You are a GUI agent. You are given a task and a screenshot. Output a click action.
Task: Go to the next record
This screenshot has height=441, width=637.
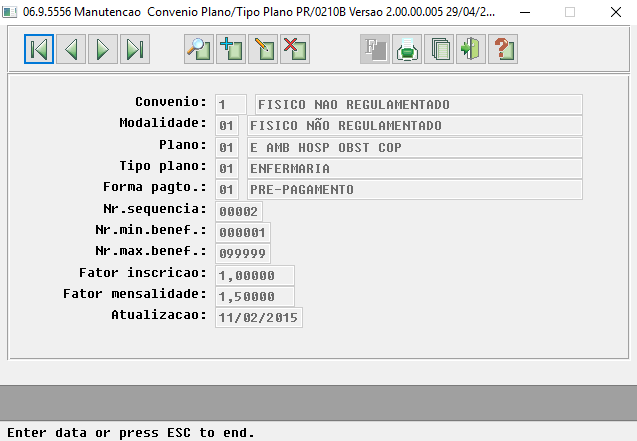pyautogui.click(x=103, y=49)
